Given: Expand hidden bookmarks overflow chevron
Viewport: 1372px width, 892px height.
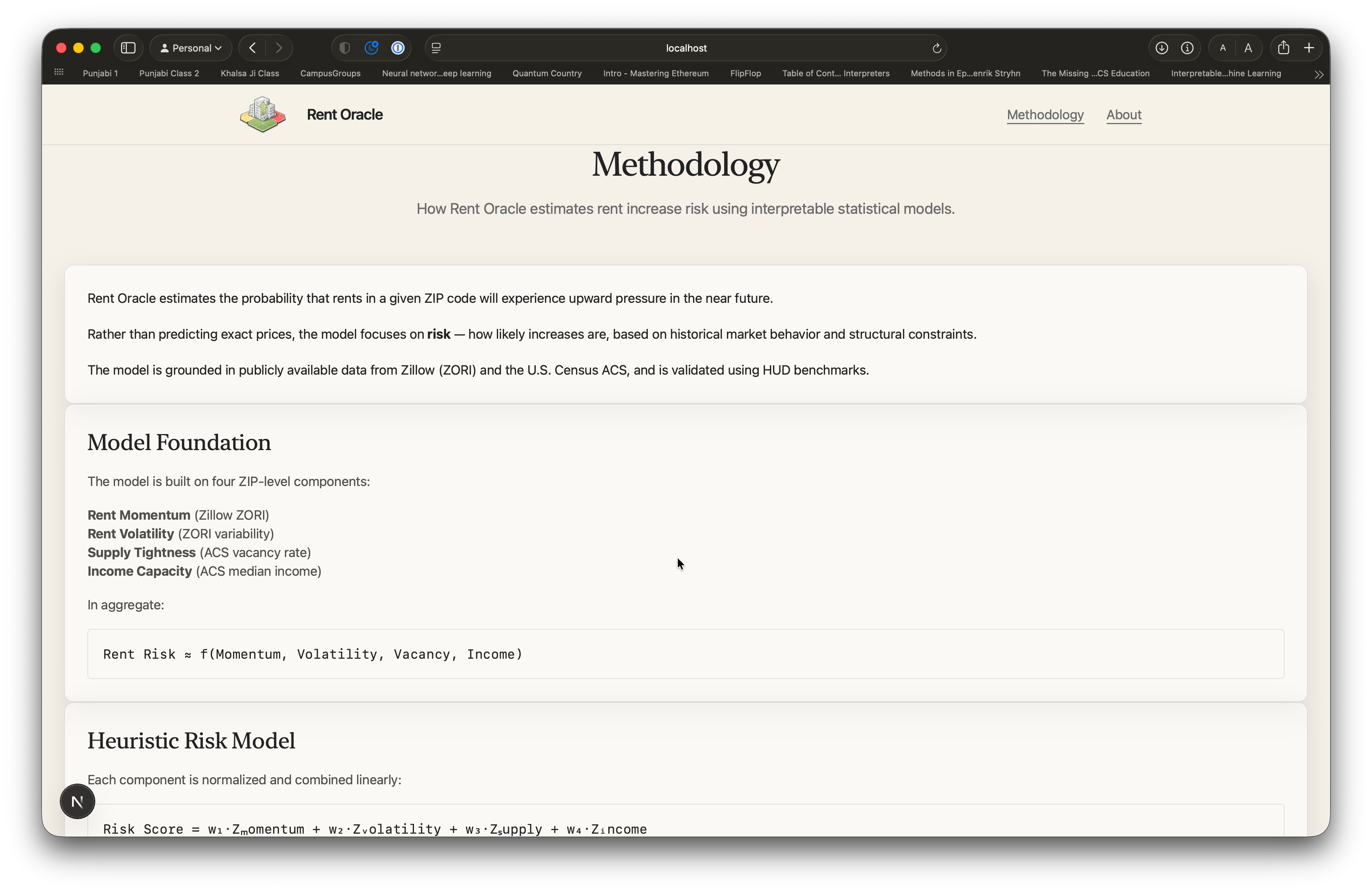Looking at the screenshot, I should pos(1319,74).
